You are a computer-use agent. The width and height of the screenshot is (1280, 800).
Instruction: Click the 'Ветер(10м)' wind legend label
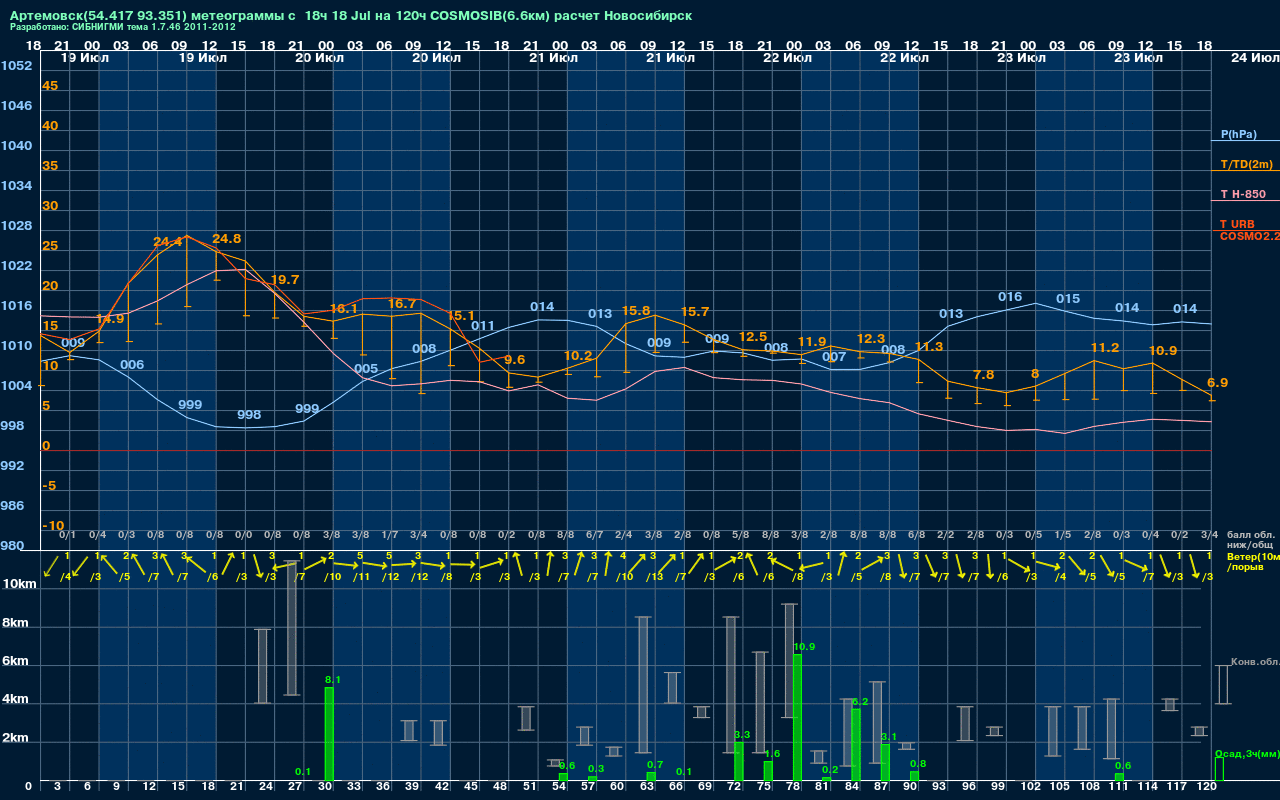point(1253,555)
